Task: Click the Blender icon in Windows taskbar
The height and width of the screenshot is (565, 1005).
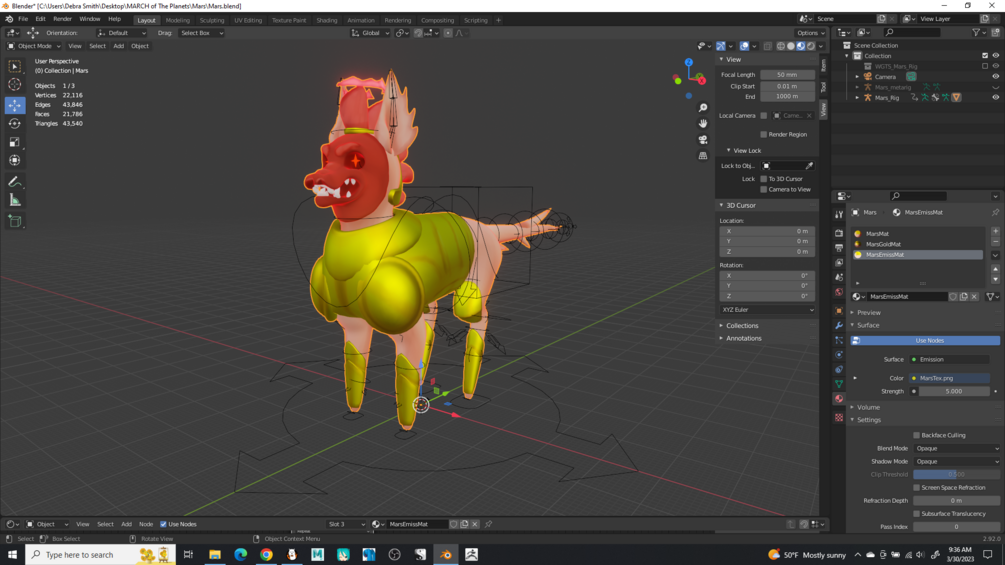Action: [445, 555]
